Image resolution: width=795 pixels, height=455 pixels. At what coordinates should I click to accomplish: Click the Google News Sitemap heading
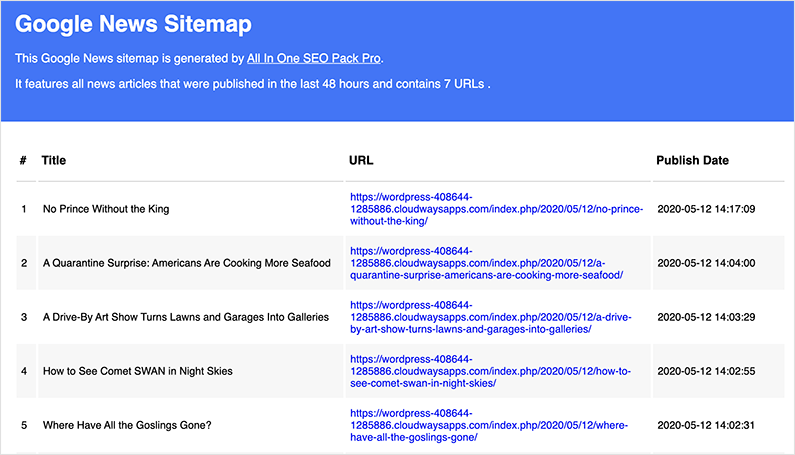tap(133, 24)
